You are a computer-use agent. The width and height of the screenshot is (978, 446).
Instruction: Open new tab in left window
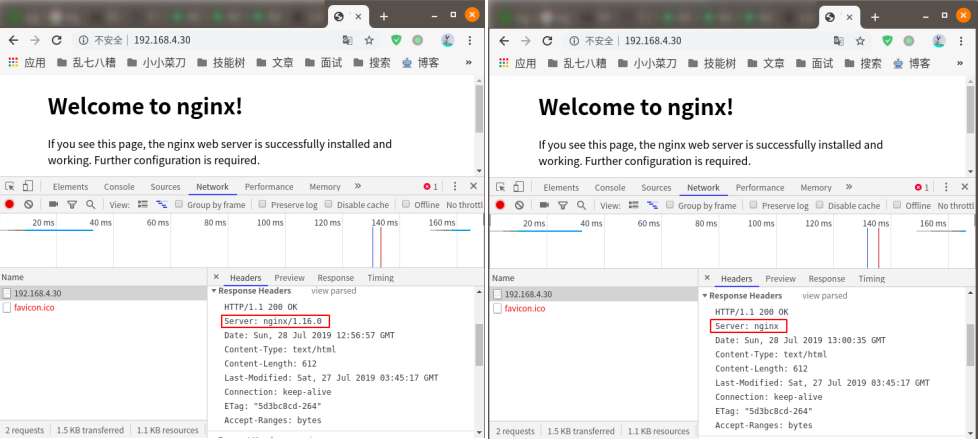point(384,16)
